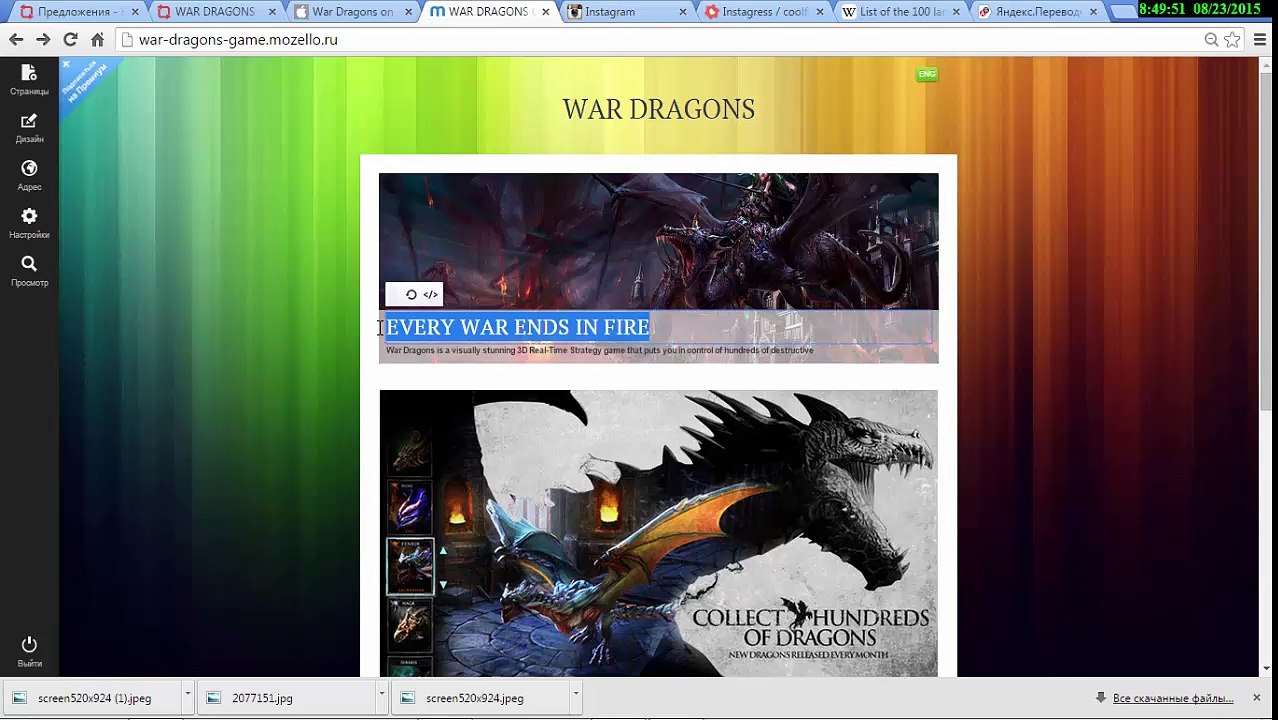Viewport: 1278px width, 720px height.
Task: Bookmark this page with the star icon
Action: (1232, 40)
